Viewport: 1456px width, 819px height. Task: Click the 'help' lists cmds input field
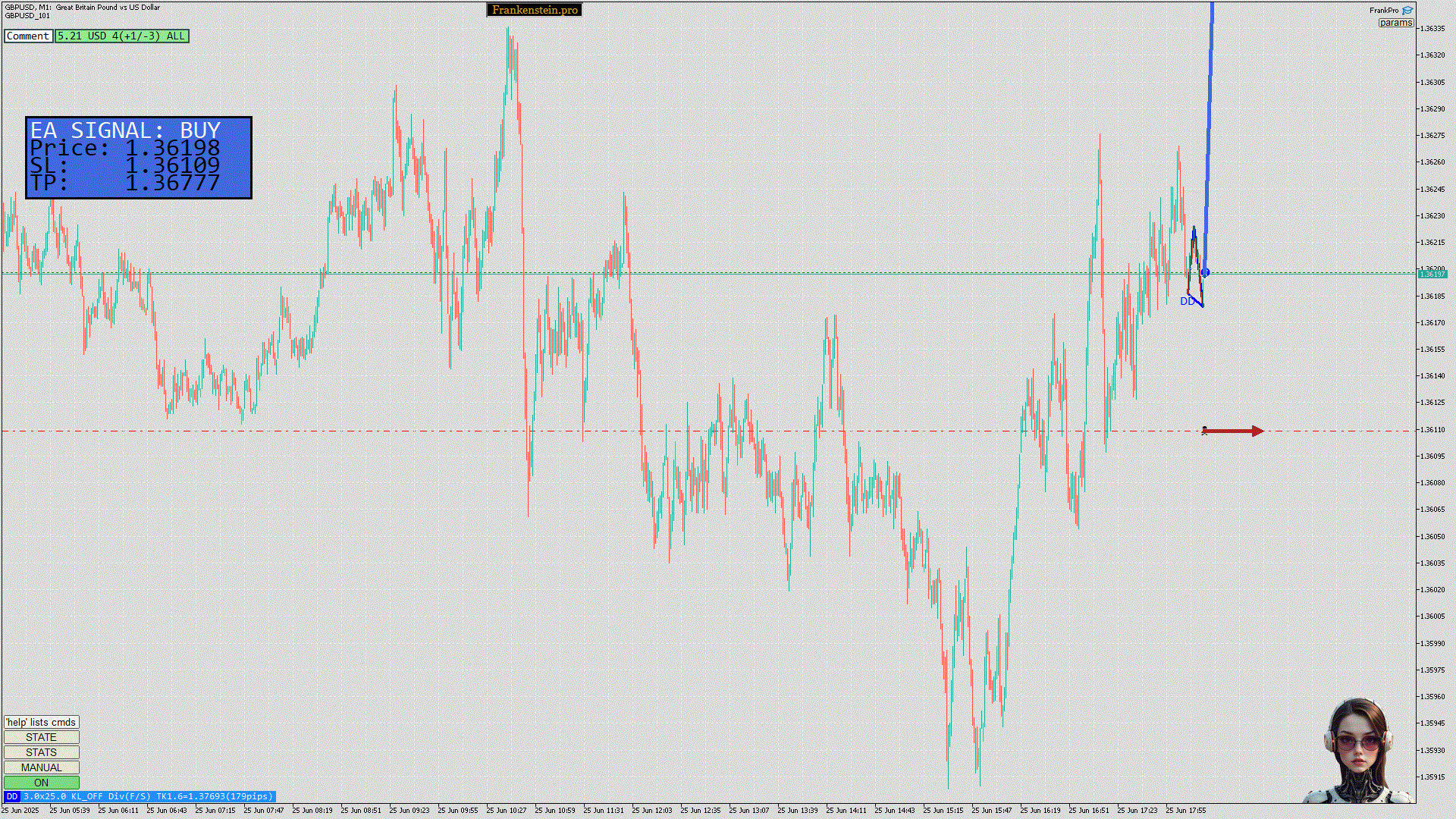point(41,722)
